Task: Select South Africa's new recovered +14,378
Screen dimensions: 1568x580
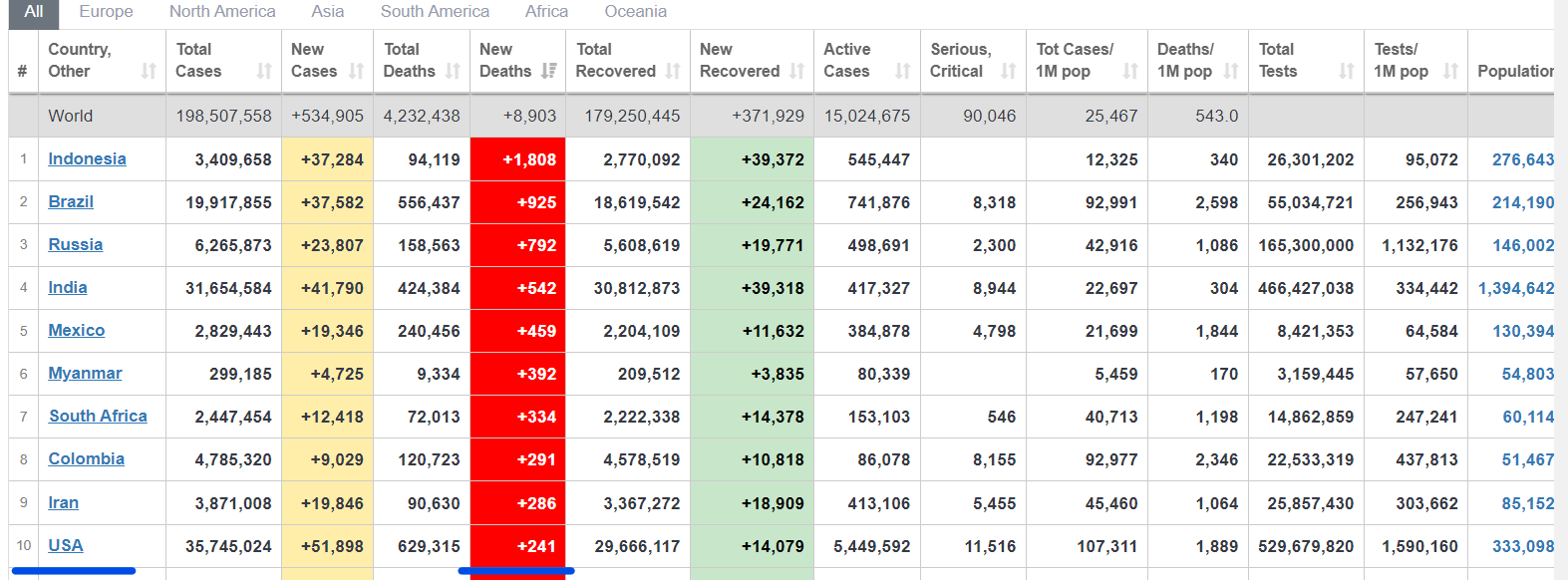Action: (752, 417)
